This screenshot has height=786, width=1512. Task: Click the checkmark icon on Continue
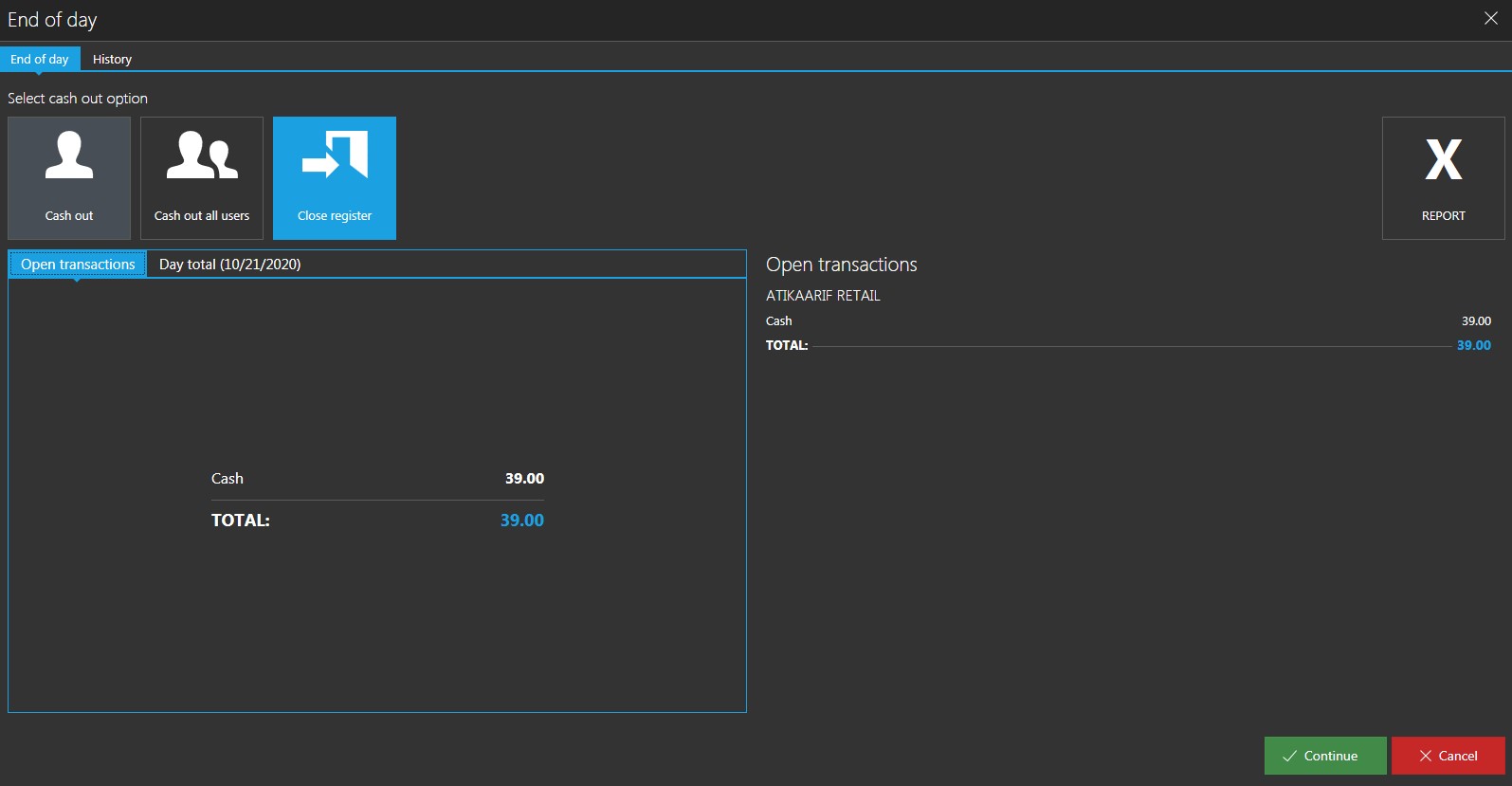coord(1289,756)
